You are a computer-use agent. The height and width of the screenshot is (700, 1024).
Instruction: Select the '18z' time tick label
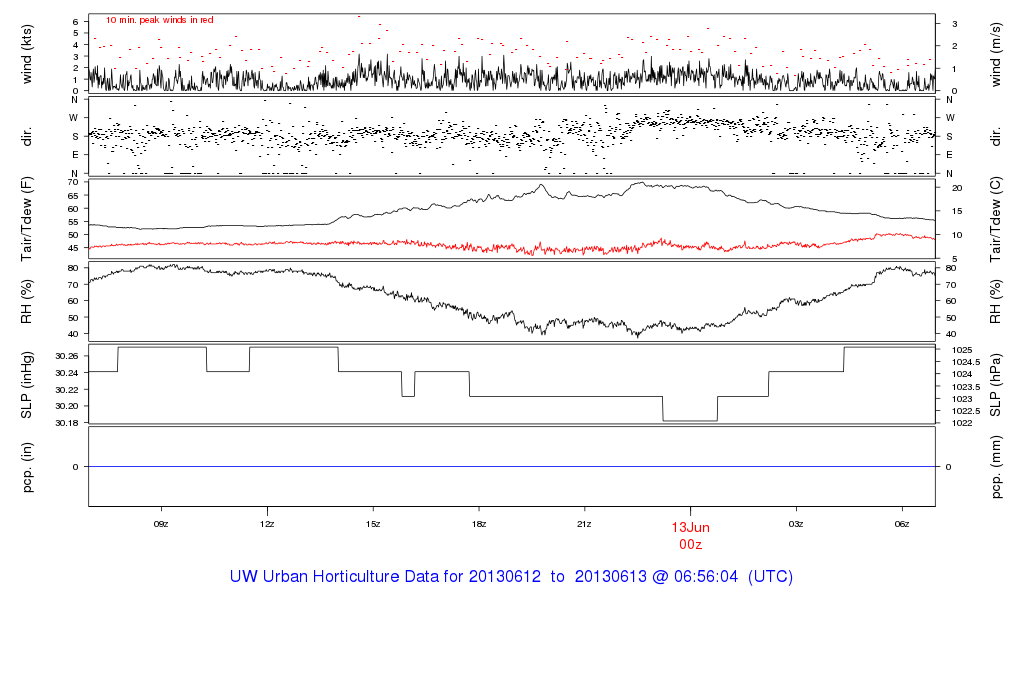(479, 524)
